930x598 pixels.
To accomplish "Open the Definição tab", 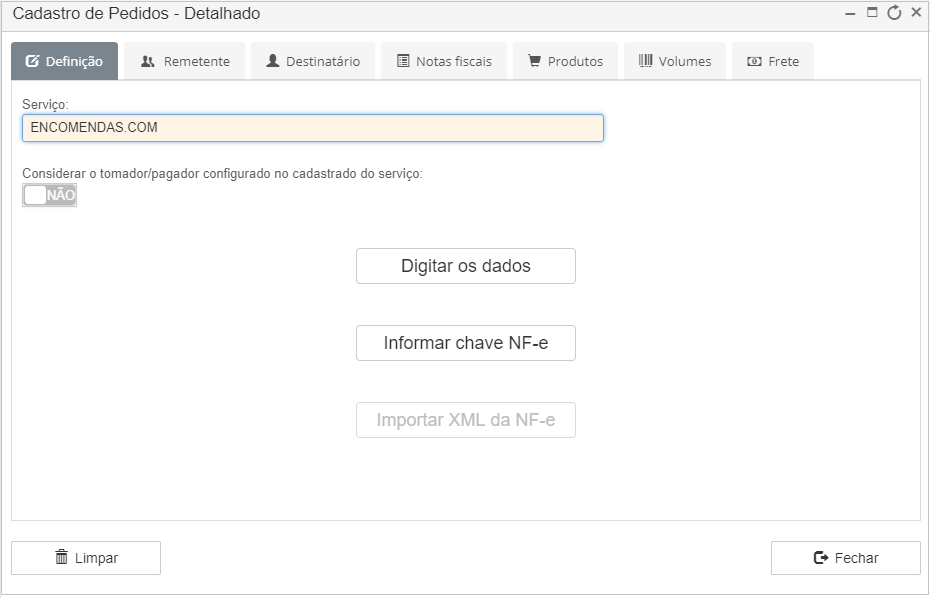I will pos(65,61).
